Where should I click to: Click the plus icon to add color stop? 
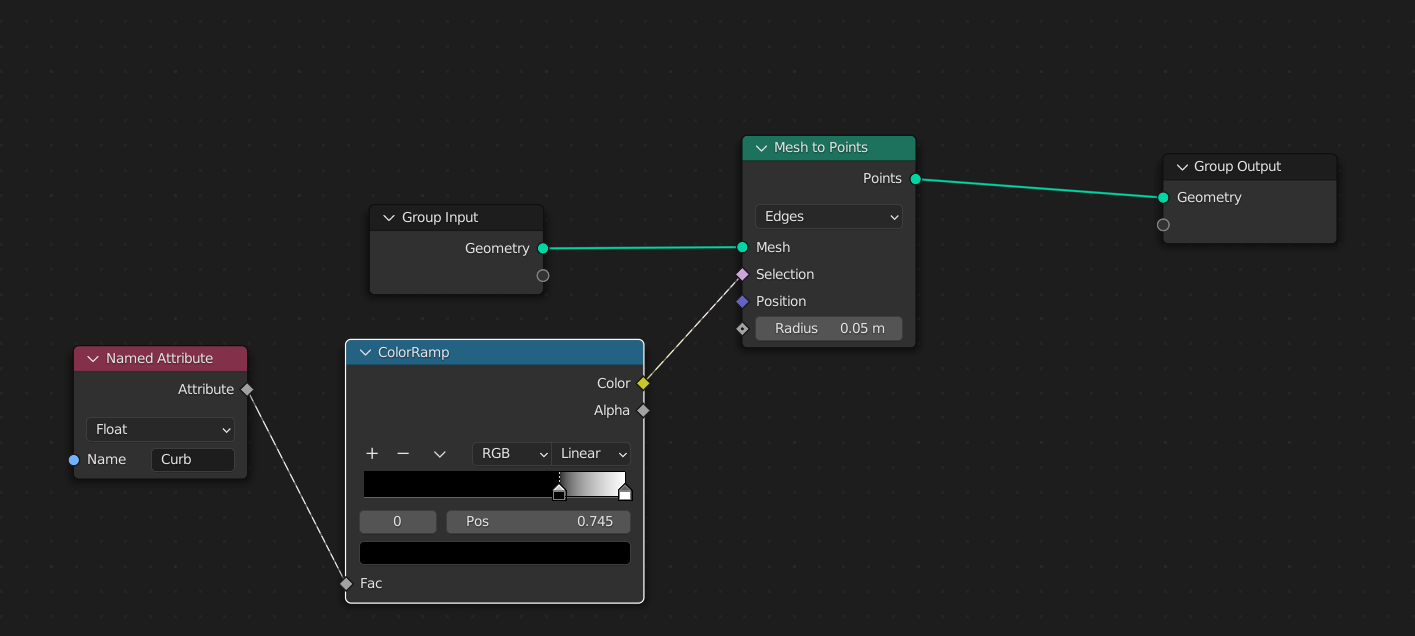click(372, 453)
